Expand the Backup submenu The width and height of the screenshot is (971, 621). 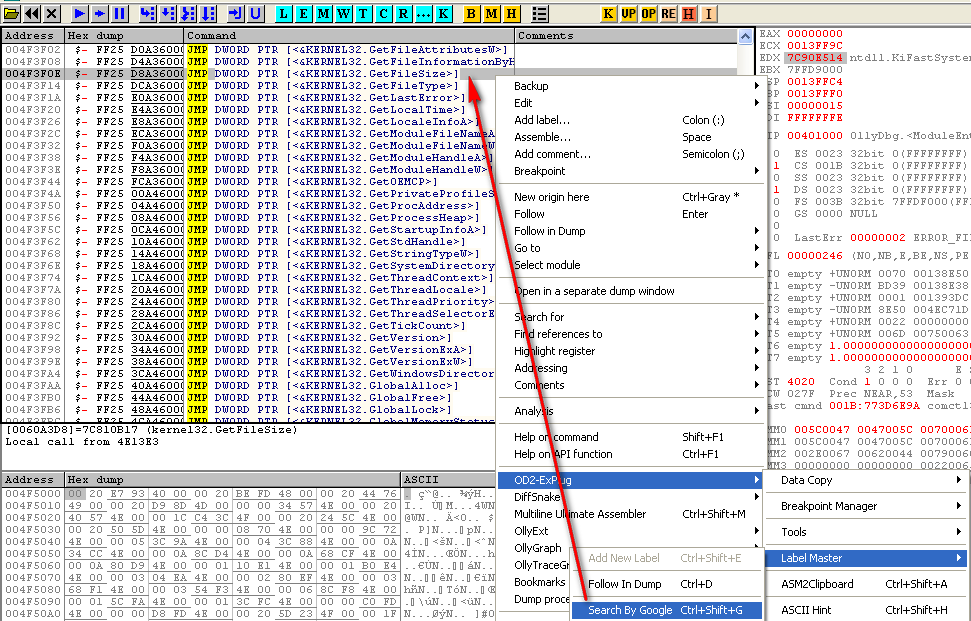(x=630, y=86)
